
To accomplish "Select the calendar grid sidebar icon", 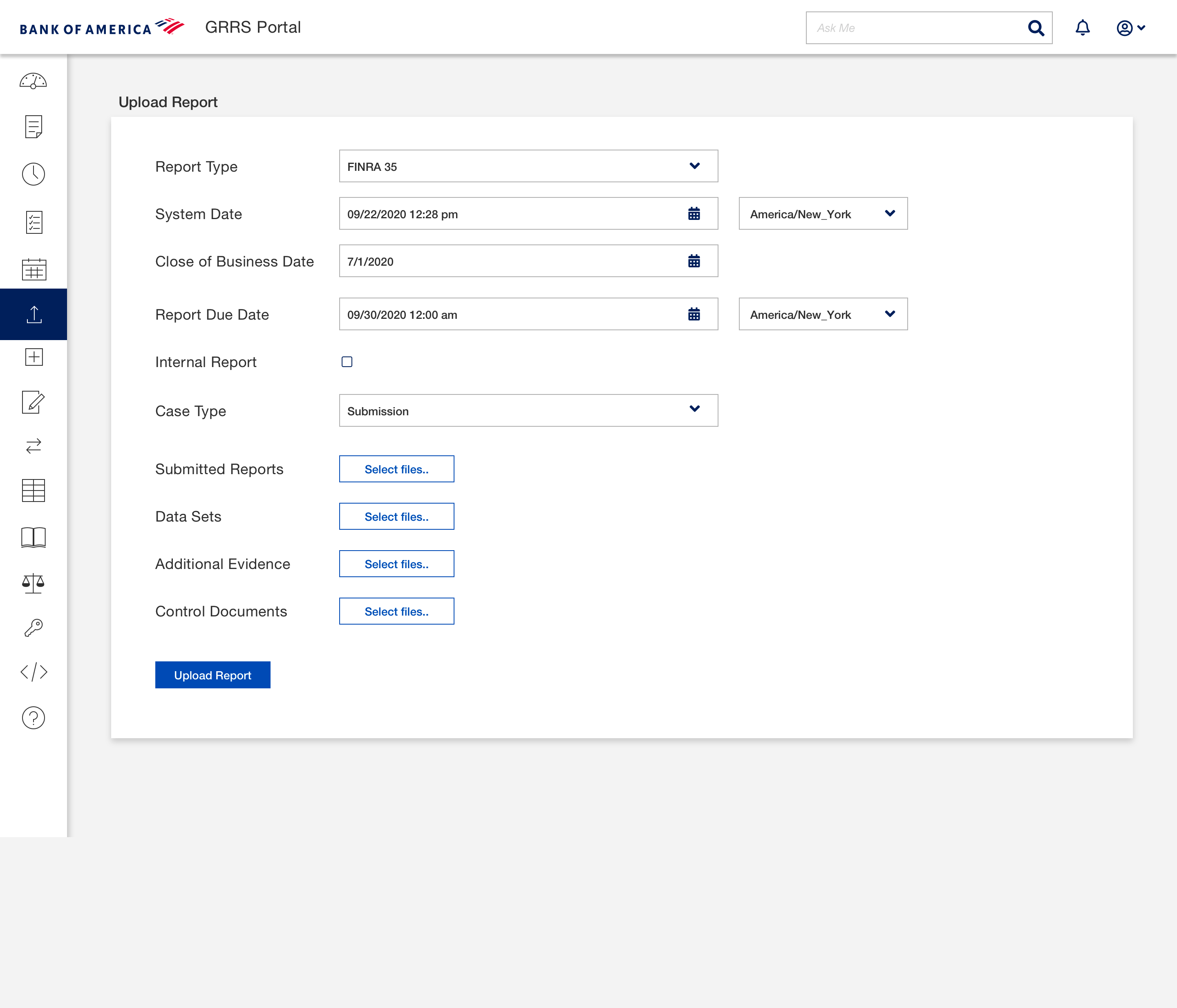I will [34, 269].
